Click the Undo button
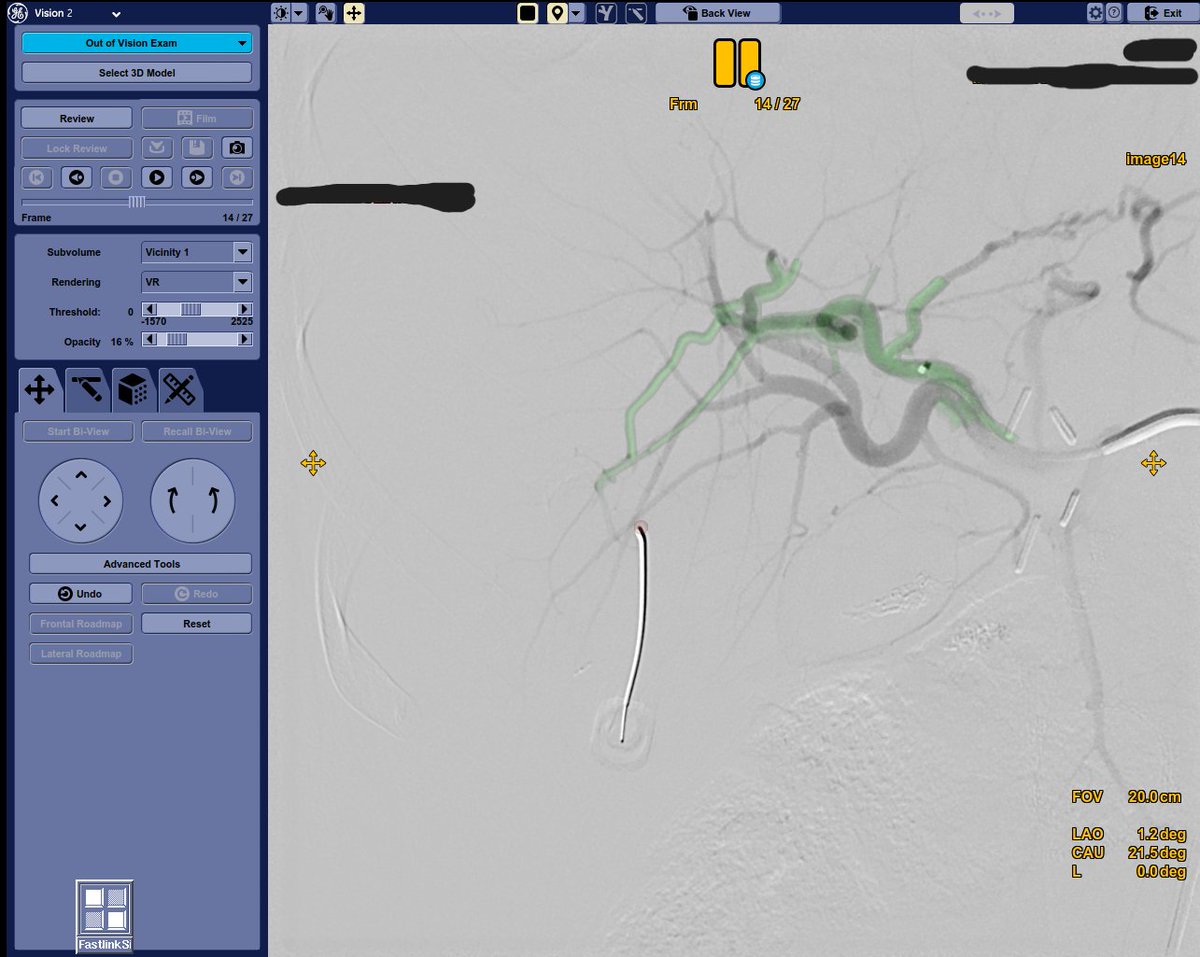1200x957 pixels. pyautogui.click(x=81, y=594)
